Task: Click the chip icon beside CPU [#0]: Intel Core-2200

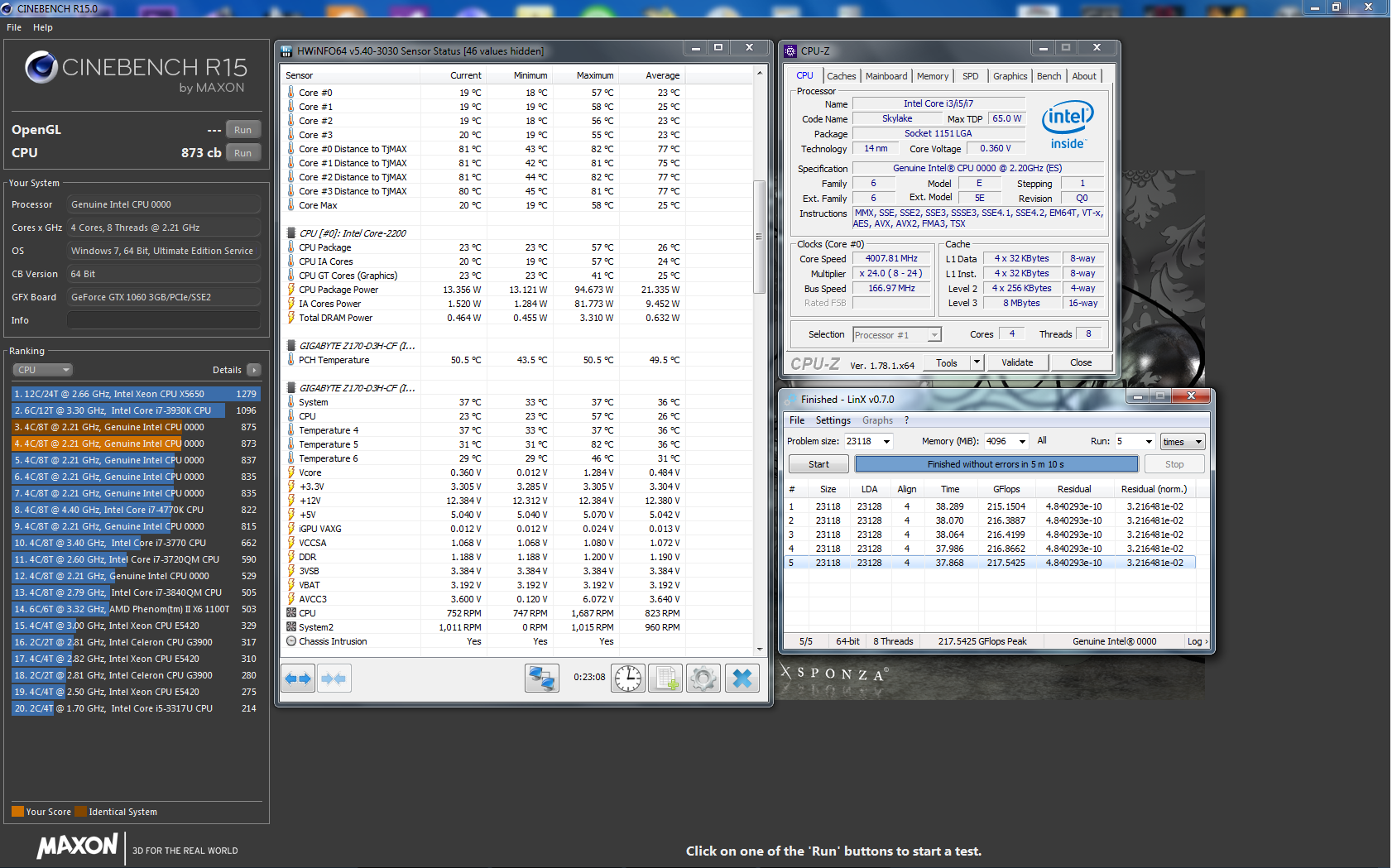Action: (291, 233)
